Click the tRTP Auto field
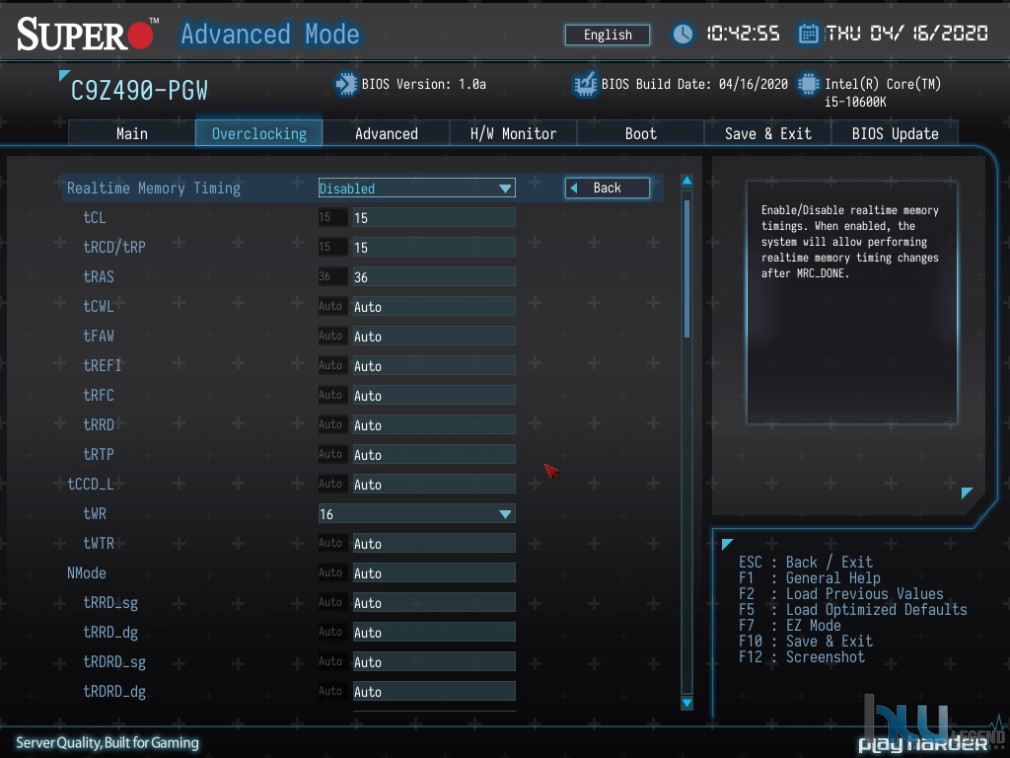Viewport: 1010px width, 758px height. coord(434,455)
